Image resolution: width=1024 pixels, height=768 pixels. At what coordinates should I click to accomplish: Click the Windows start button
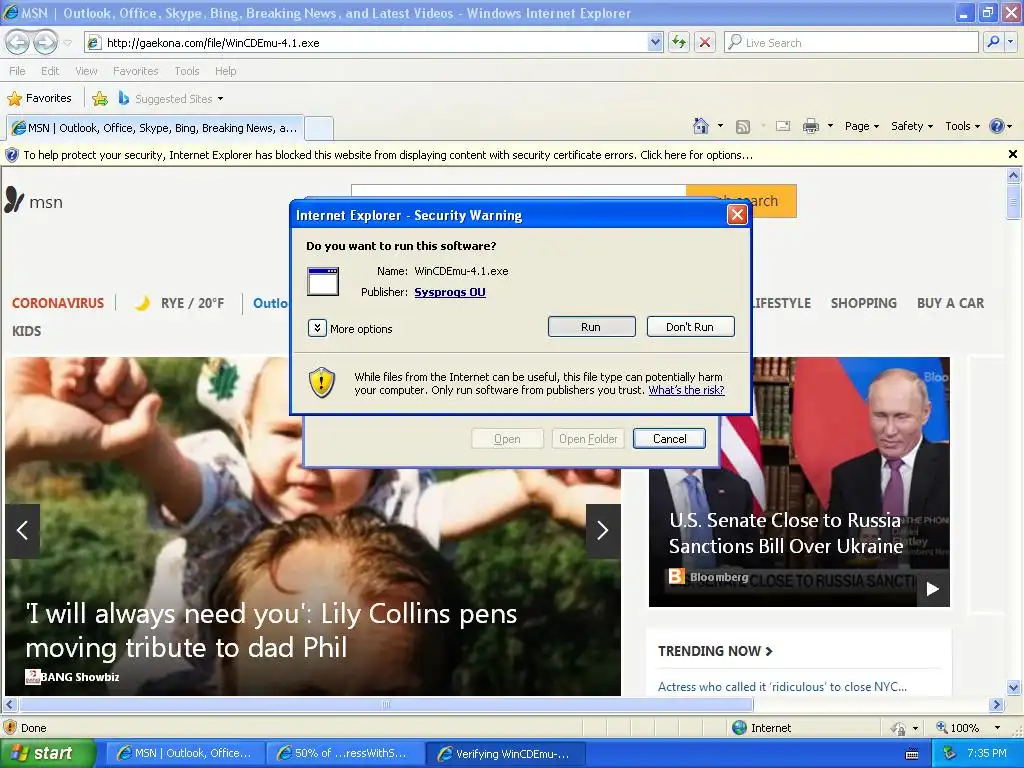48,753
